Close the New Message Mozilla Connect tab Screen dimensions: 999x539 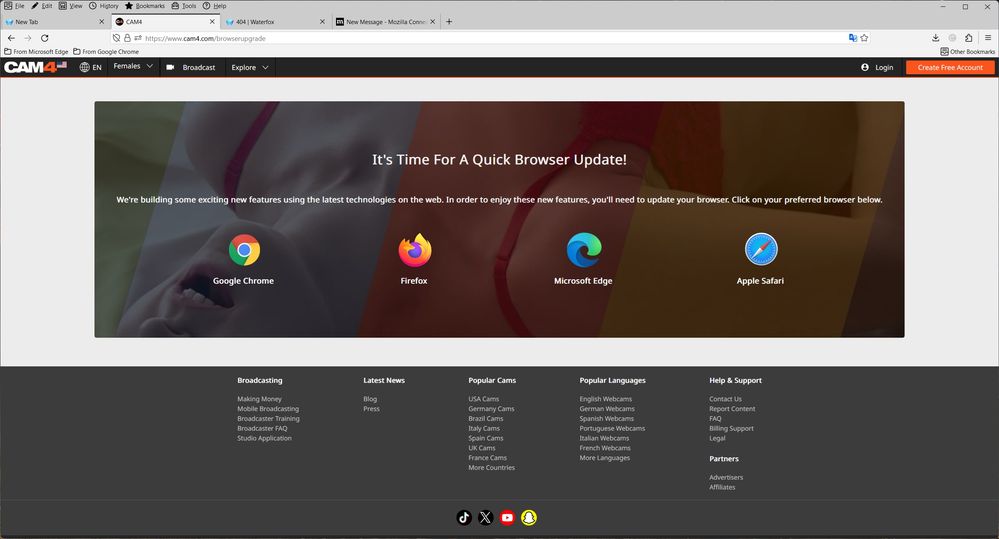pyautogui.click(x=433, y=22)
